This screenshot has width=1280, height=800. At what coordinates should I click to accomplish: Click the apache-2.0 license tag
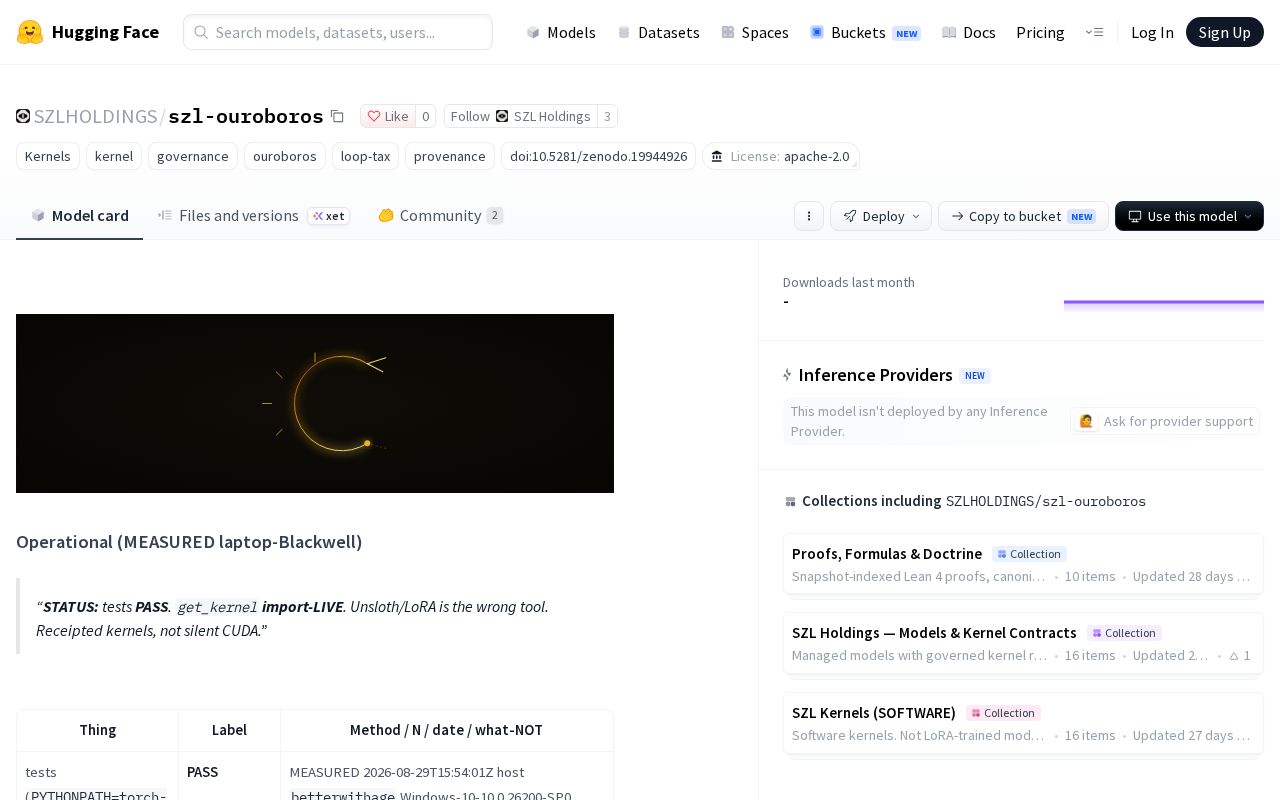tap(781, 156)
